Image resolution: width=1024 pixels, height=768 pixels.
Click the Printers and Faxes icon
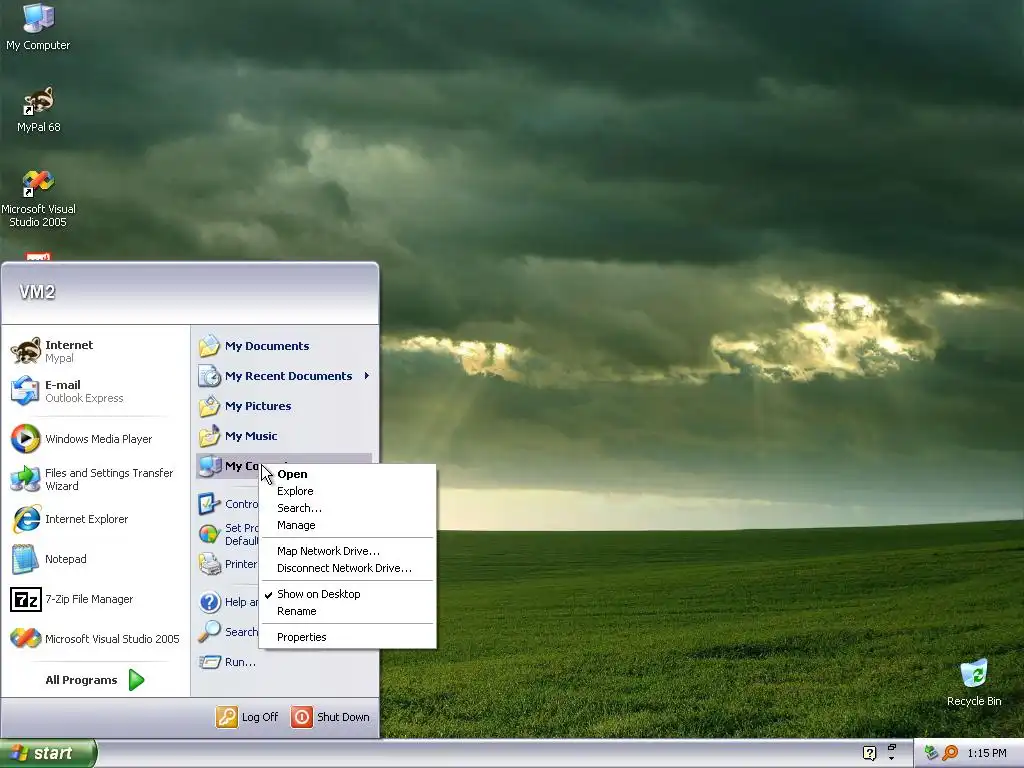tap(209, 564)
